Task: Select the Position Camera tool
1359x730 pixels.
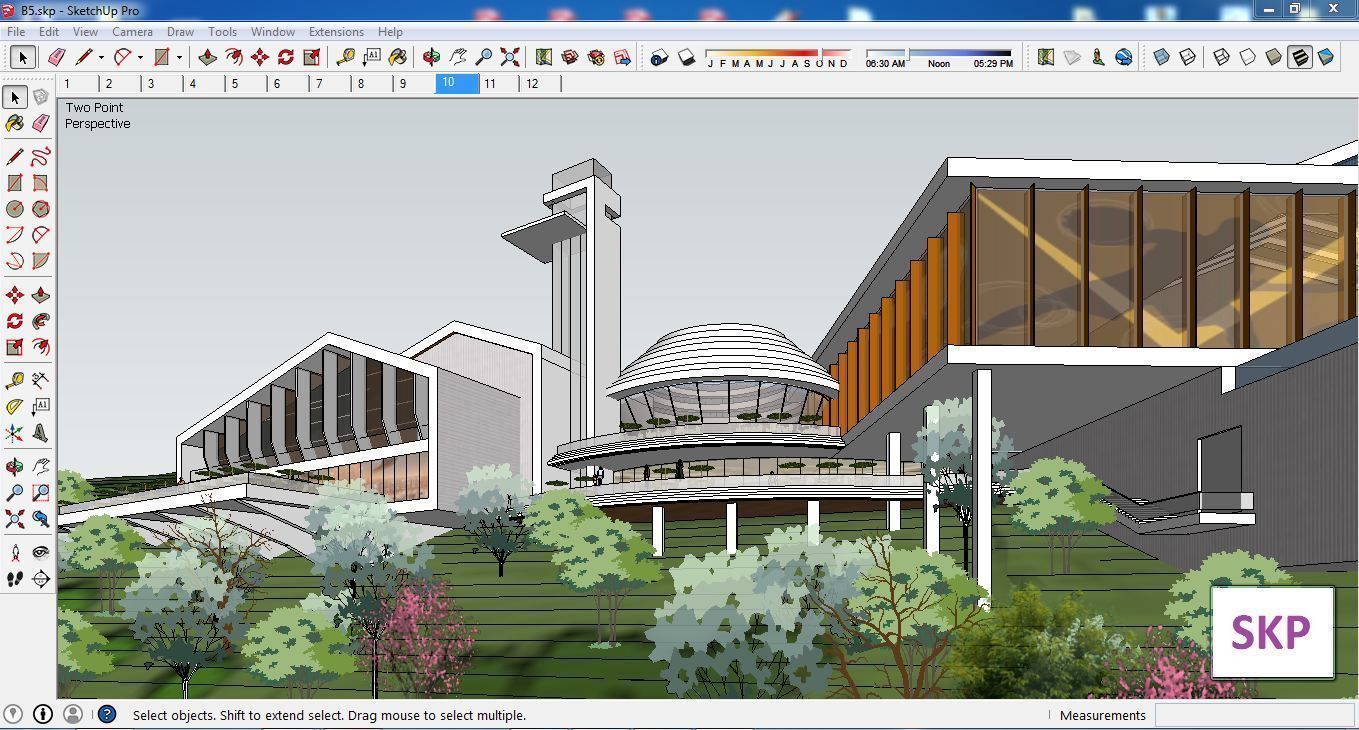Action: (x=15, y=552)
